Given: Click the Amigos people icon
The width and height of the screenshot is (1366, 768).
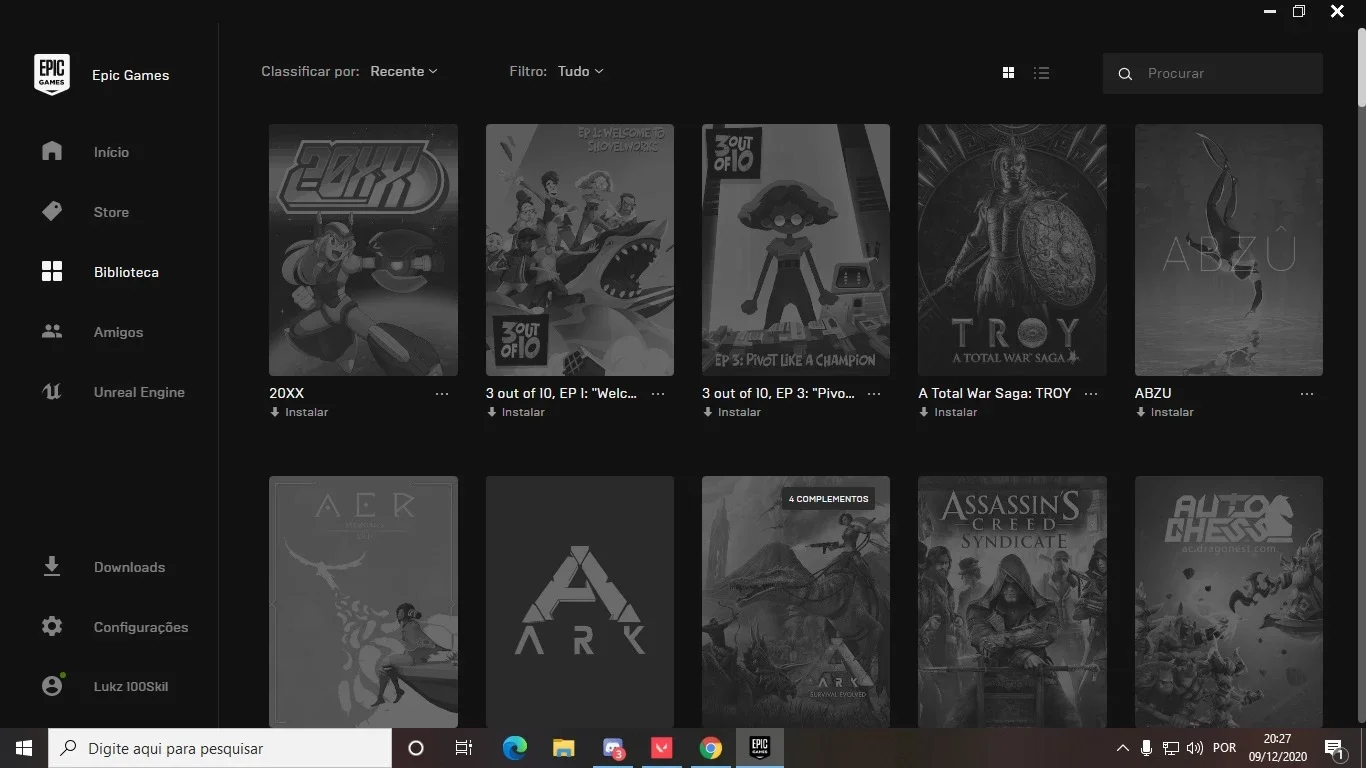Looking at the screenshot, I should click(x=52, y=331).
